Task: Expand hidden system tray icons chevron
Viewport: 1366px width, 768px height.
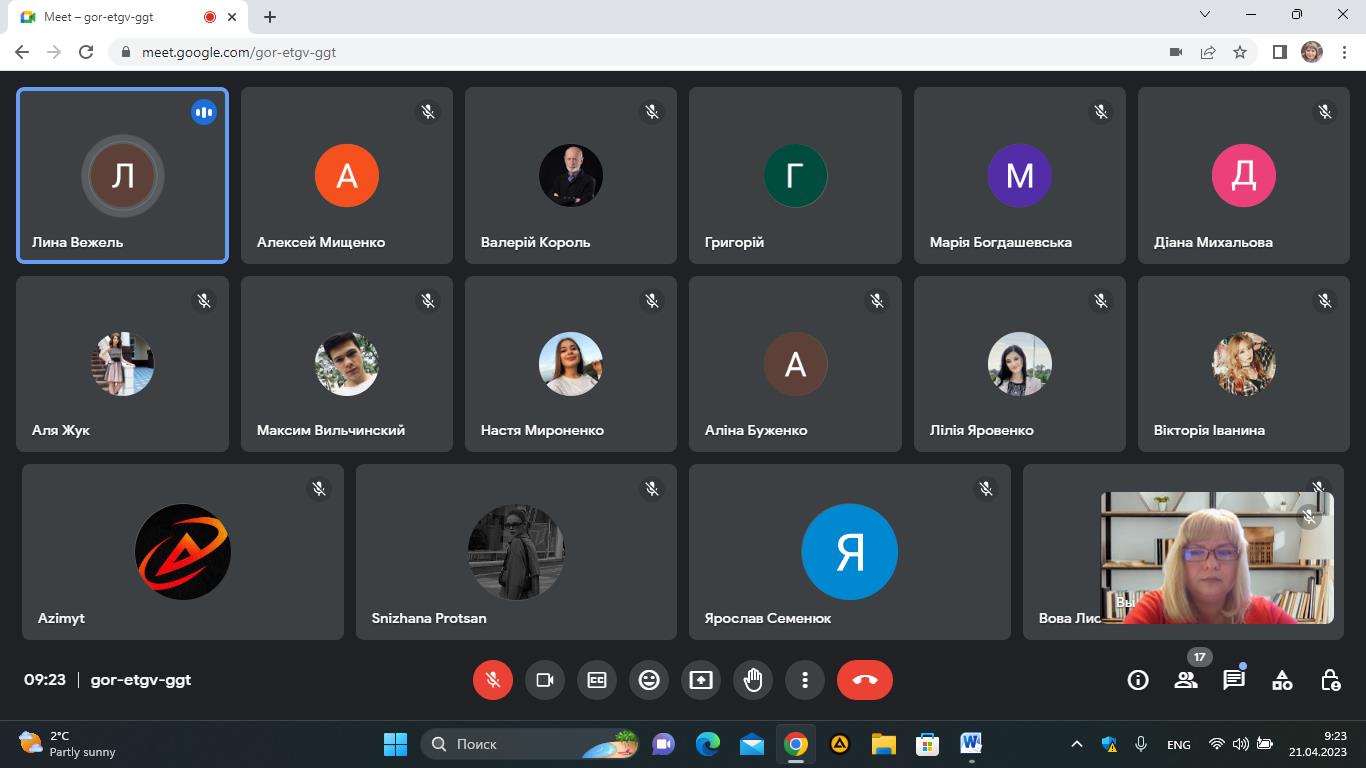Action: 1077,744
